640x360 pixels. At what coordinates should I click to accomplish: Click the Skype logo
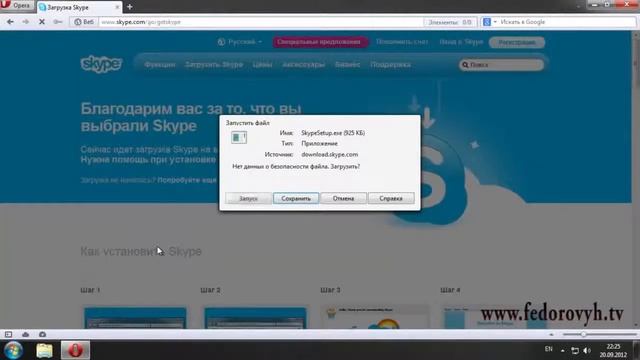click(x=101, y=64)
